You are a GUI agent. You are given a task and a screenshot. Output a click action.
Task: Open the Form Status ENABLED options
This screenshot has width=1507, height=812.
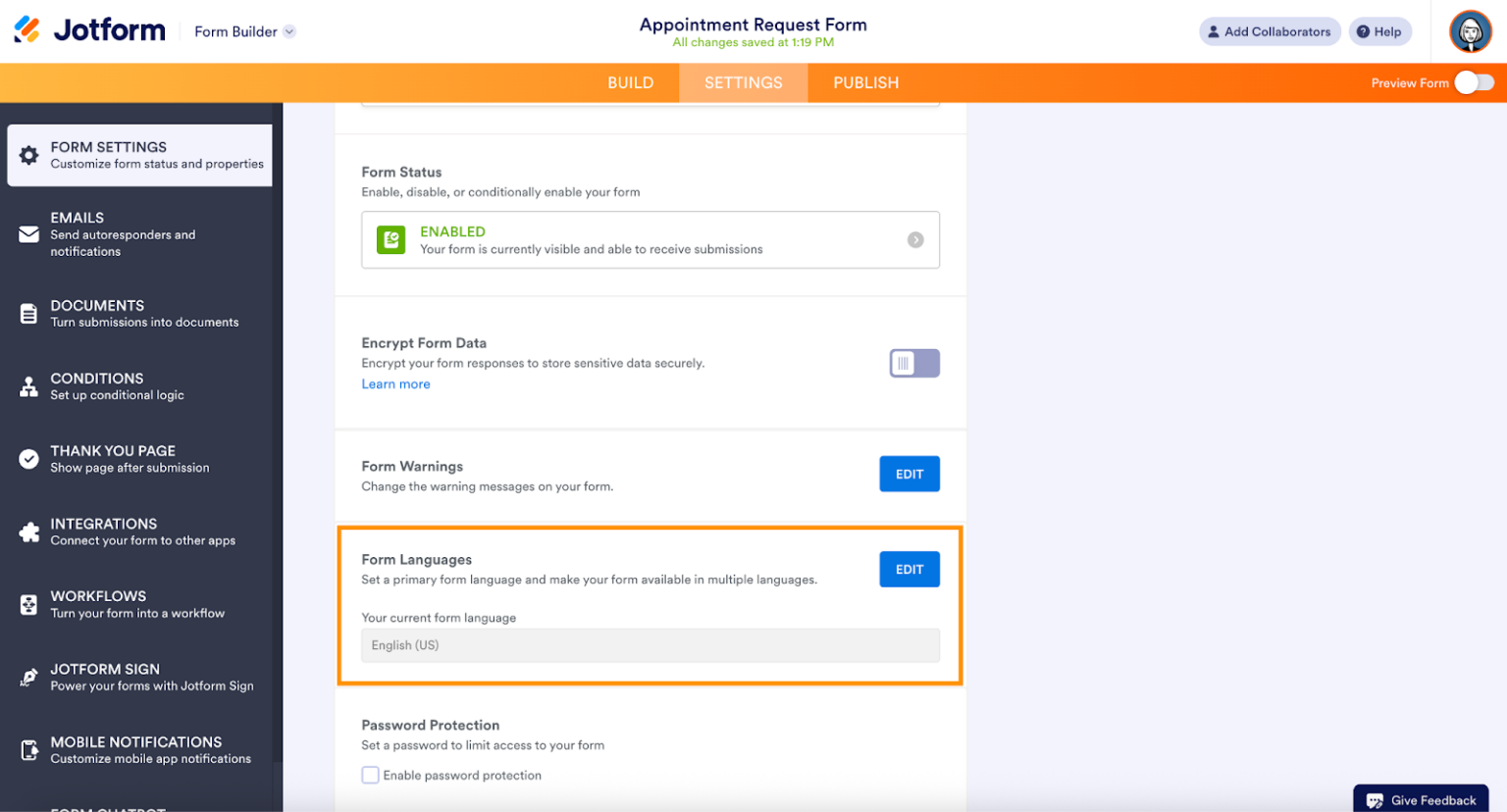coord(650,239)
